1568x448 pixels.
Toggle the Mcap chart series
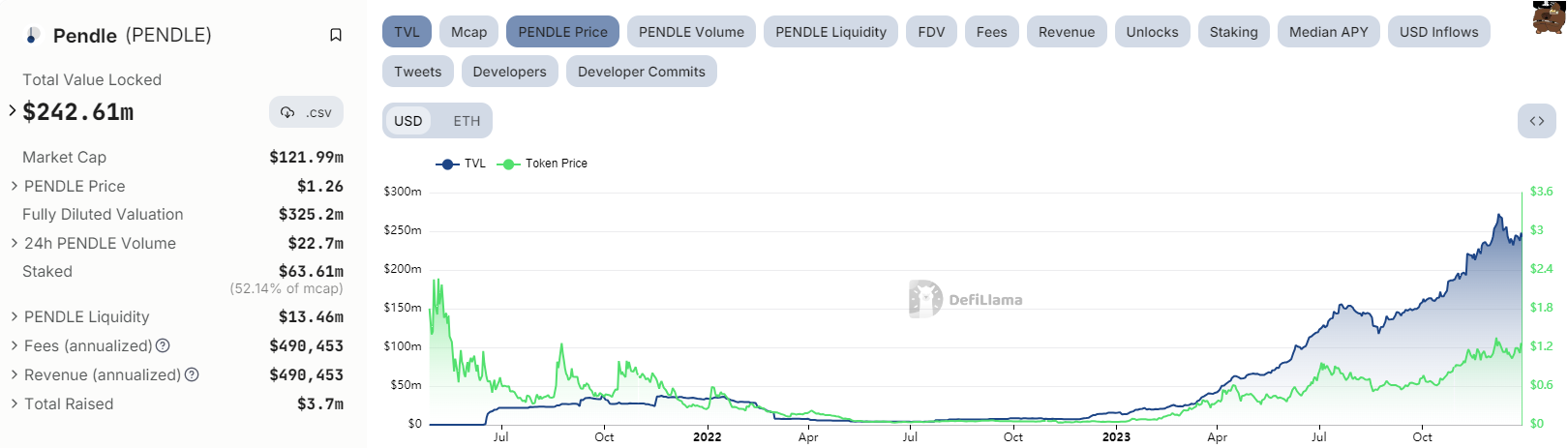click(469, 32)
